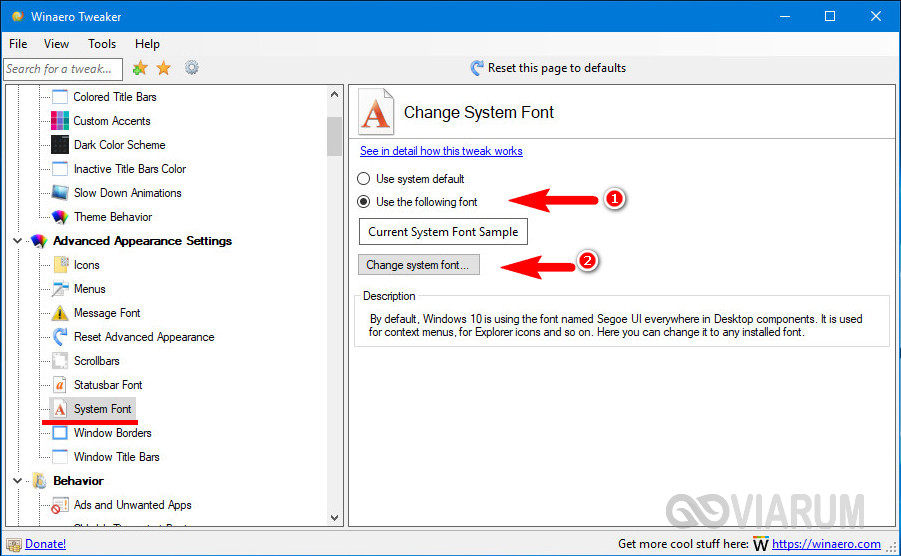Click the Reset Advanced Appearance arrow icon
Viewport: 901px width, 556px height.
pyautogui.click(x=60, y=337)
